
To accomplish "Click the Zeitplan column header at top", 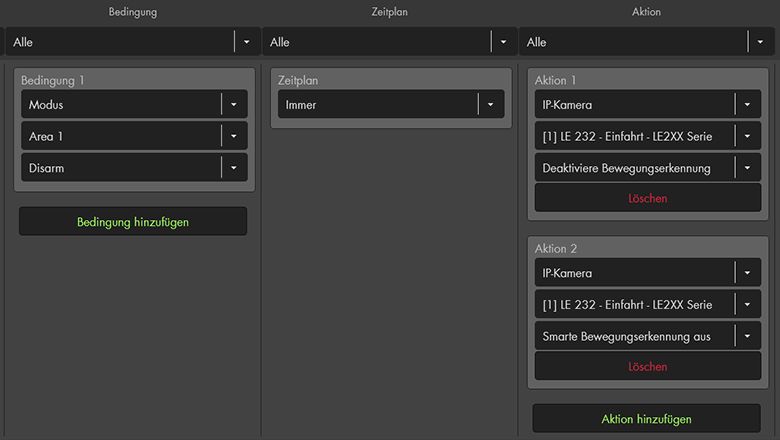I will coord(390,12).
